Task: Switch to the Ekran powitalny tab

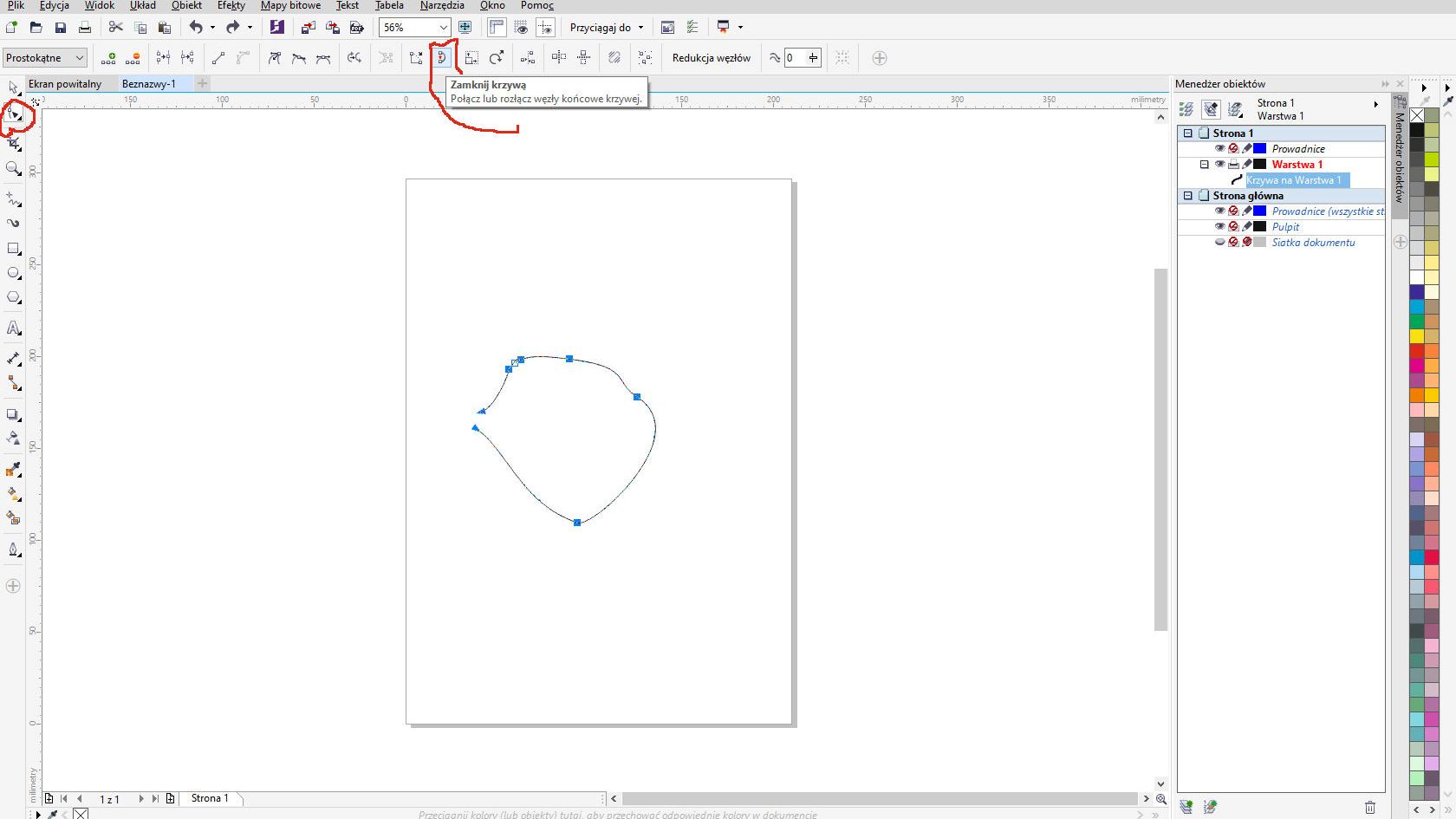Action: 65,84
